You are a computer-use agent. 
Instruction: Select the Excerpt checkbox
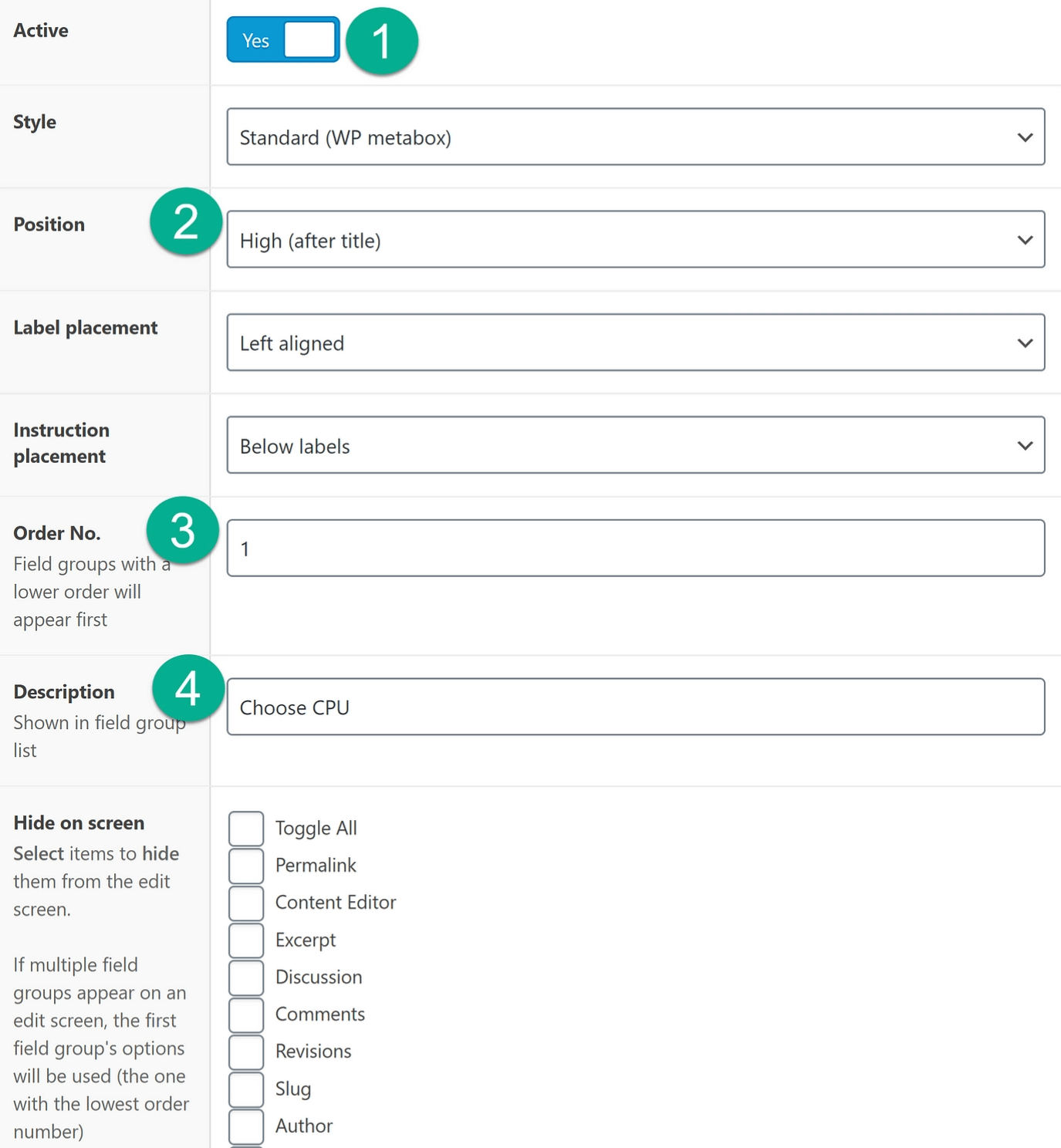[246, 940]
